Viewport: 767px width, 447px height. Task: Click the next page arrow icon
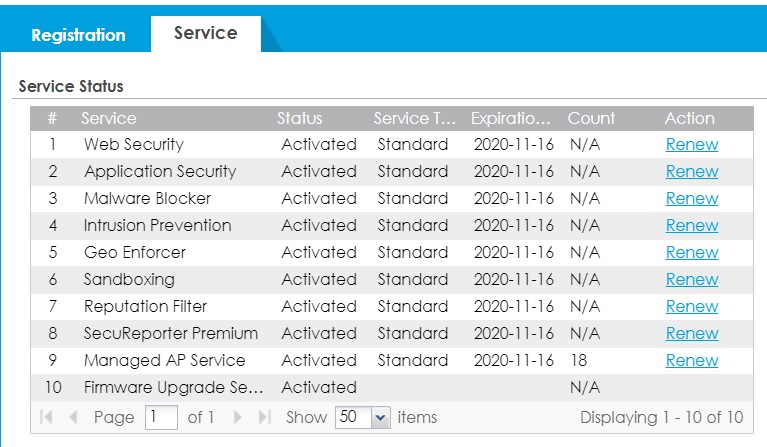click(237, 417)
